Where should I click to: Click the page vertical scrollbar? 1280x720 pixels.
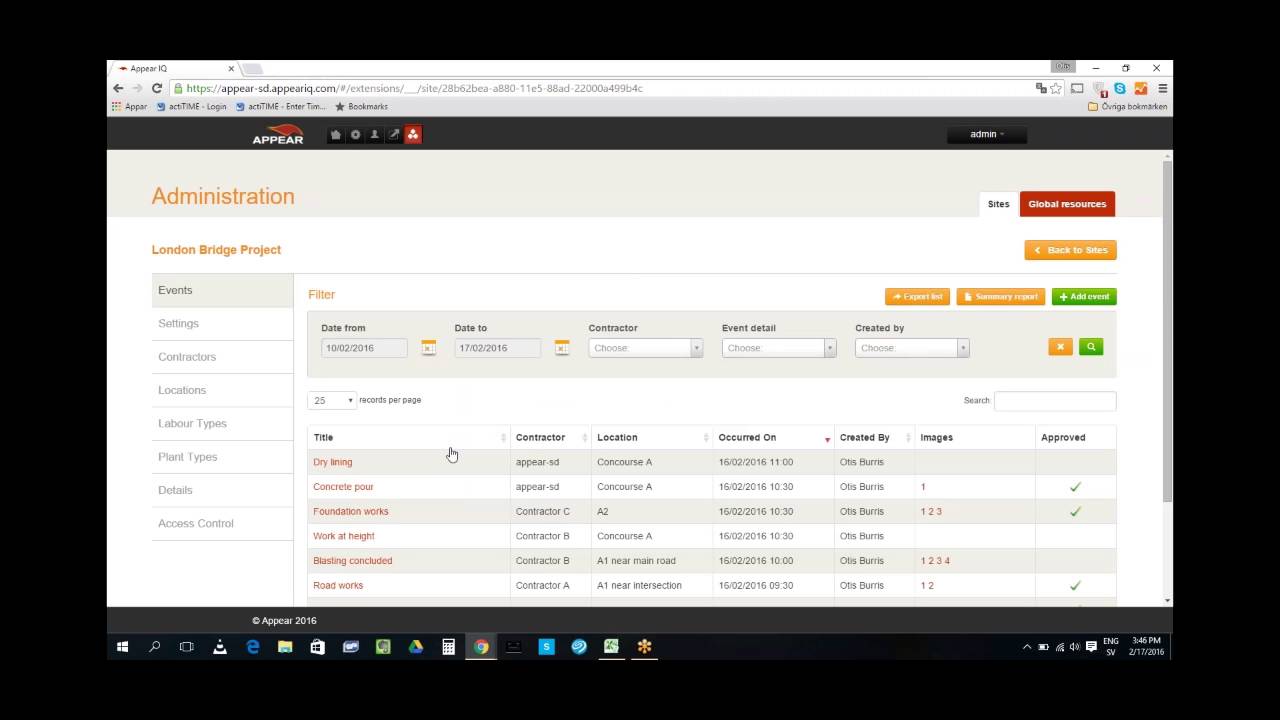pos(1167,330)
